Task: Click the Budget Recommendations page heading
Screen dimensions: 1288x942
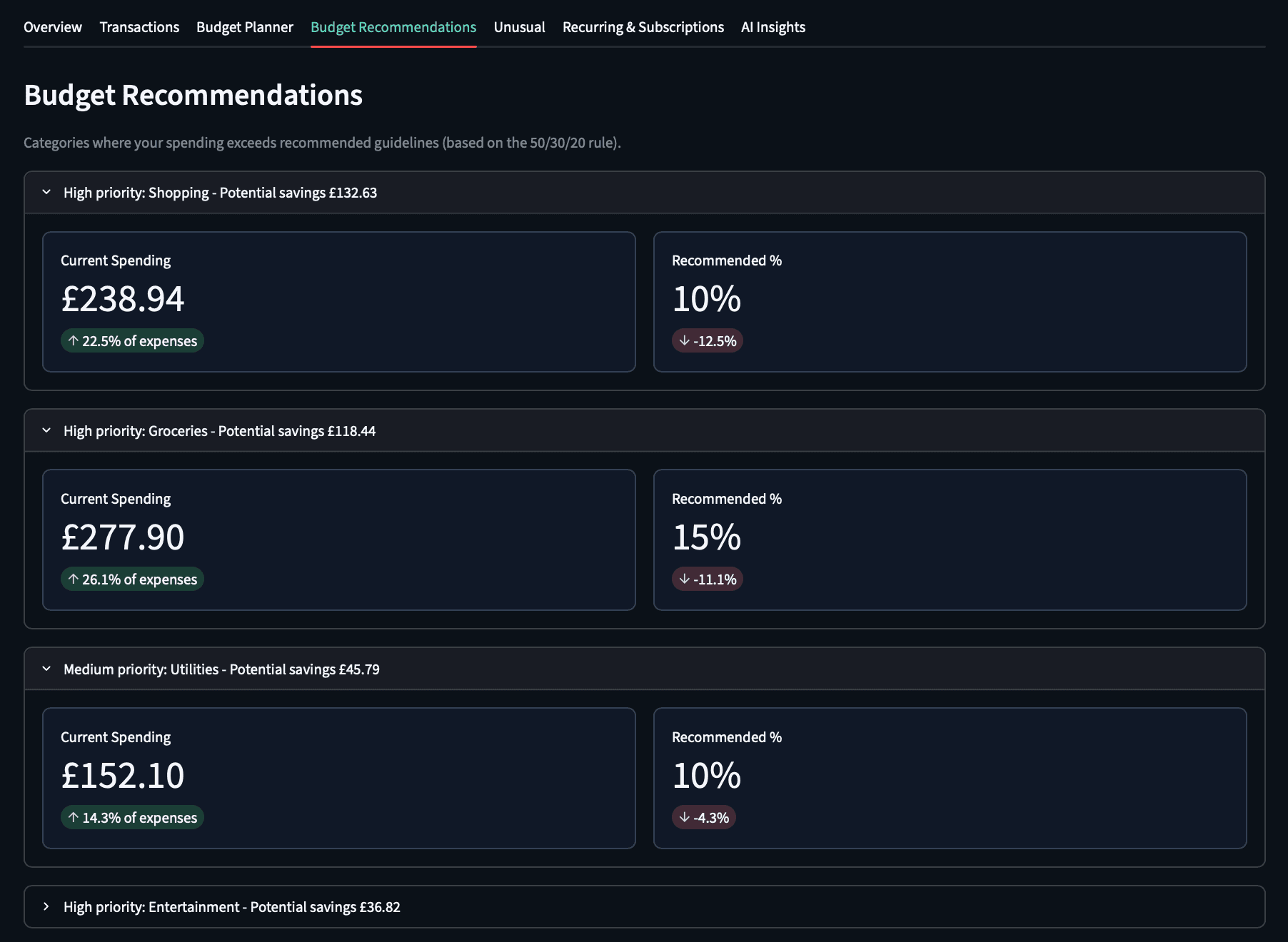Action: pos(193,95)
